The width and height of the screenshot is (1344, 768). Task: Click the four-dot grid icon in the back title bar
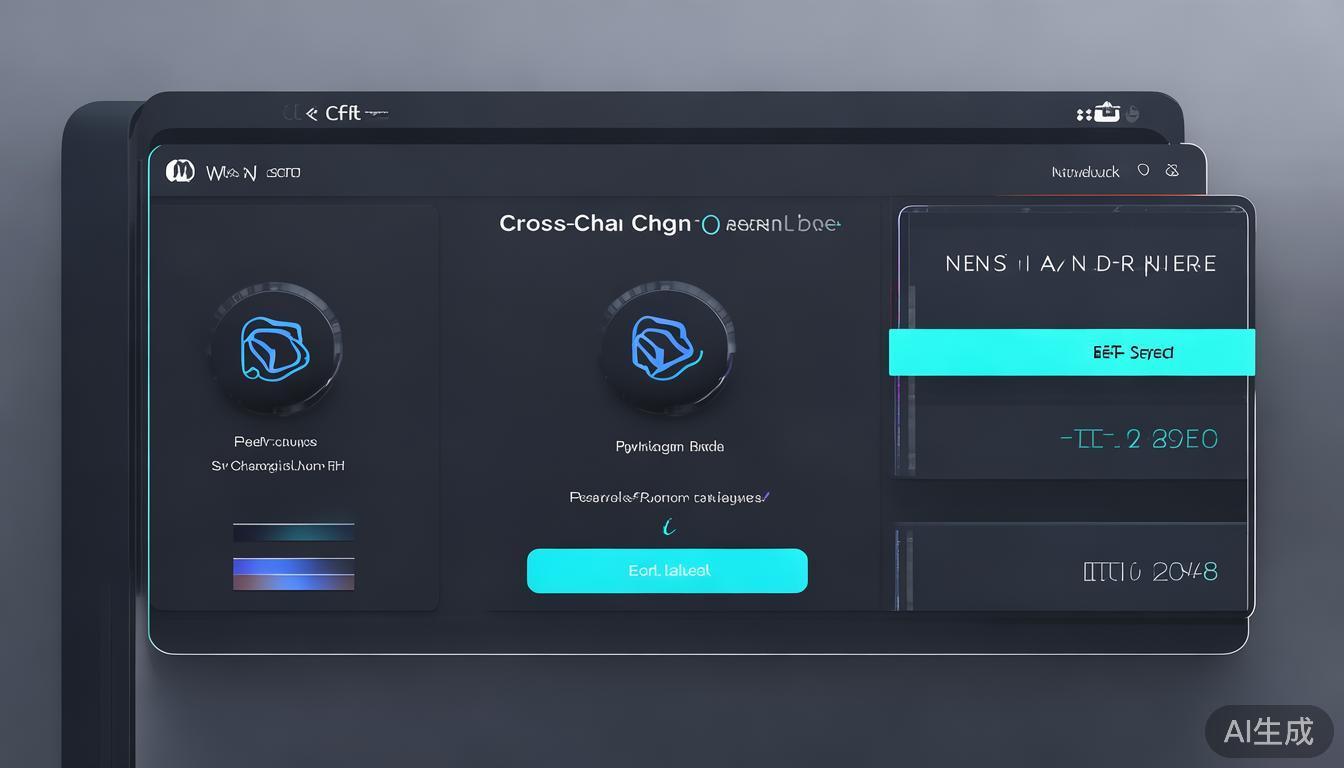point(1083,114)
